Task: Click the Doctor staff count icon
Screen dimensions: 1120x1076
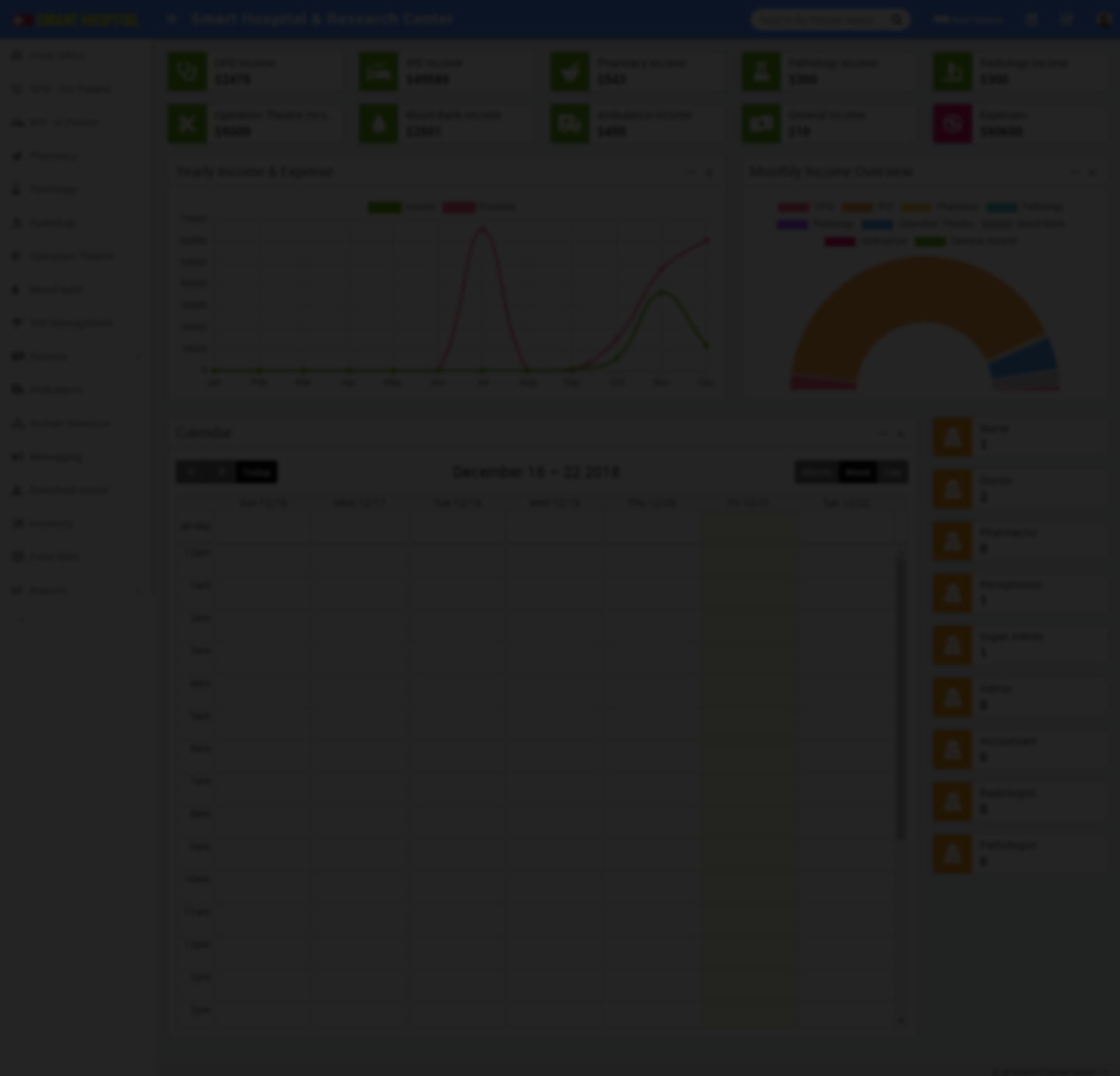Action: [x=953, y=489]
